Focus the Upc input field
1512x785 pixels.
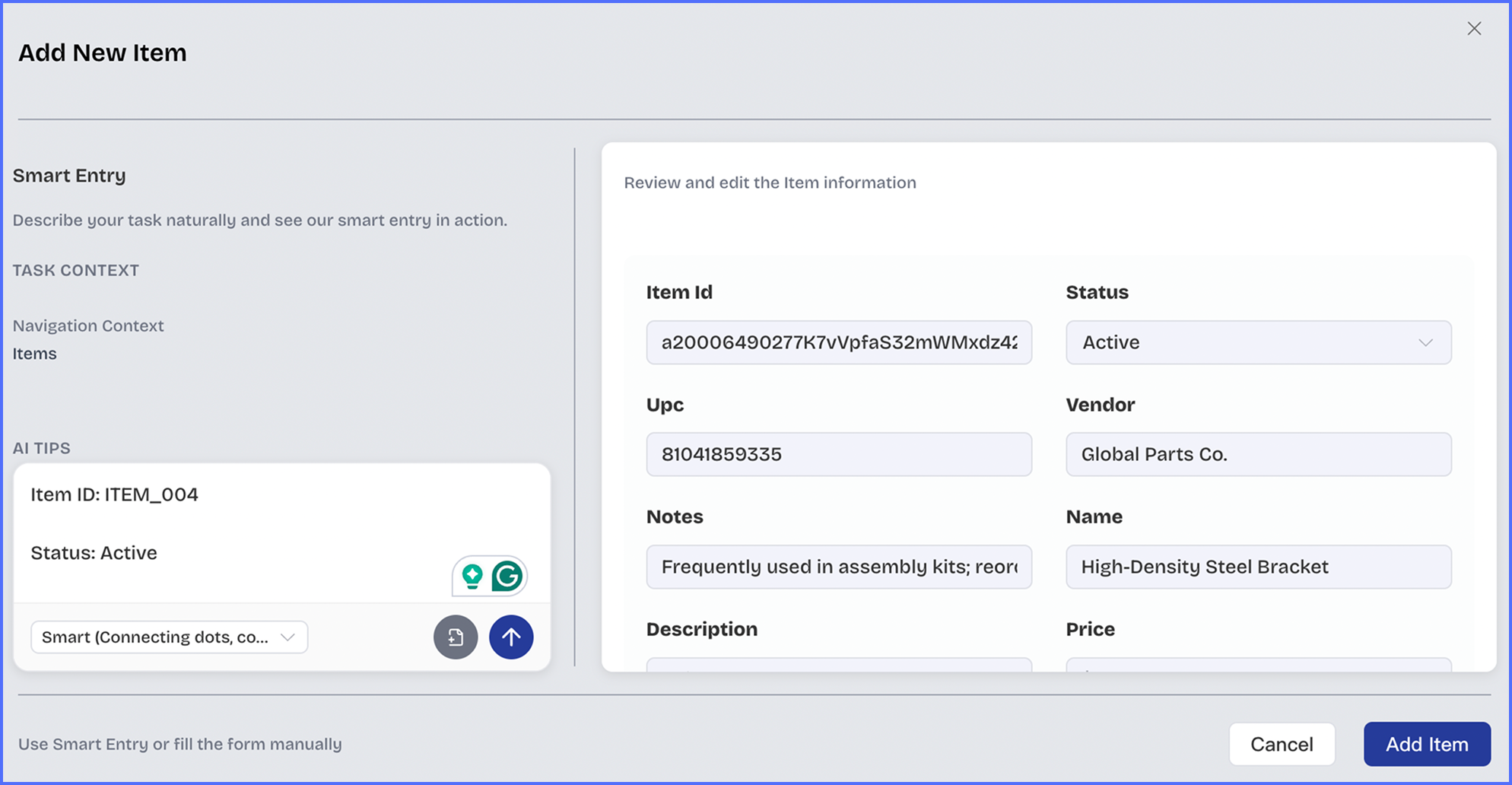(838, 454)
